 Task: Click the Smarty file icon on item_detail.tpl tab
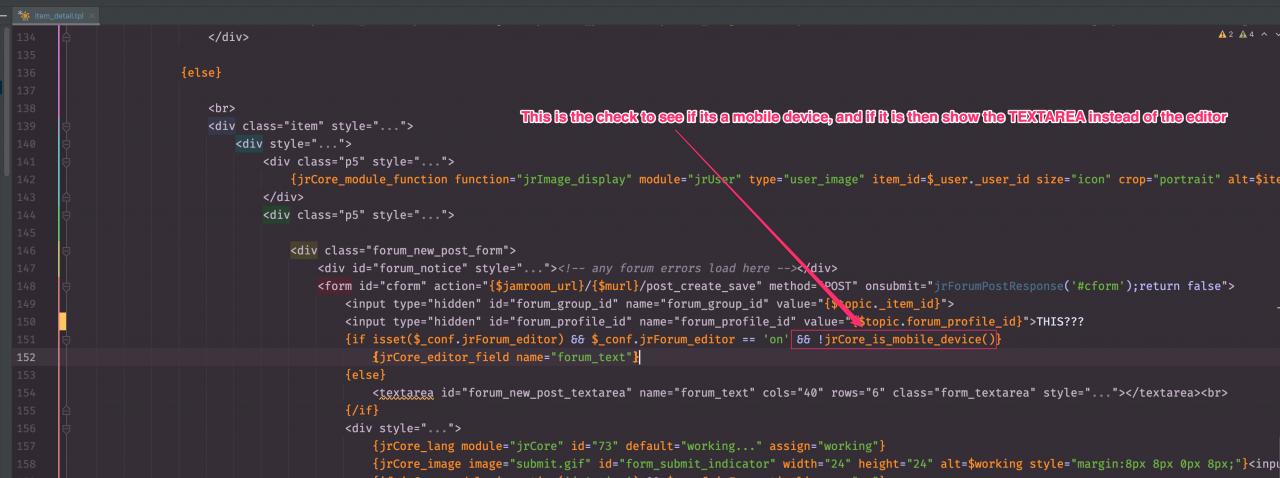coord(23,16)
